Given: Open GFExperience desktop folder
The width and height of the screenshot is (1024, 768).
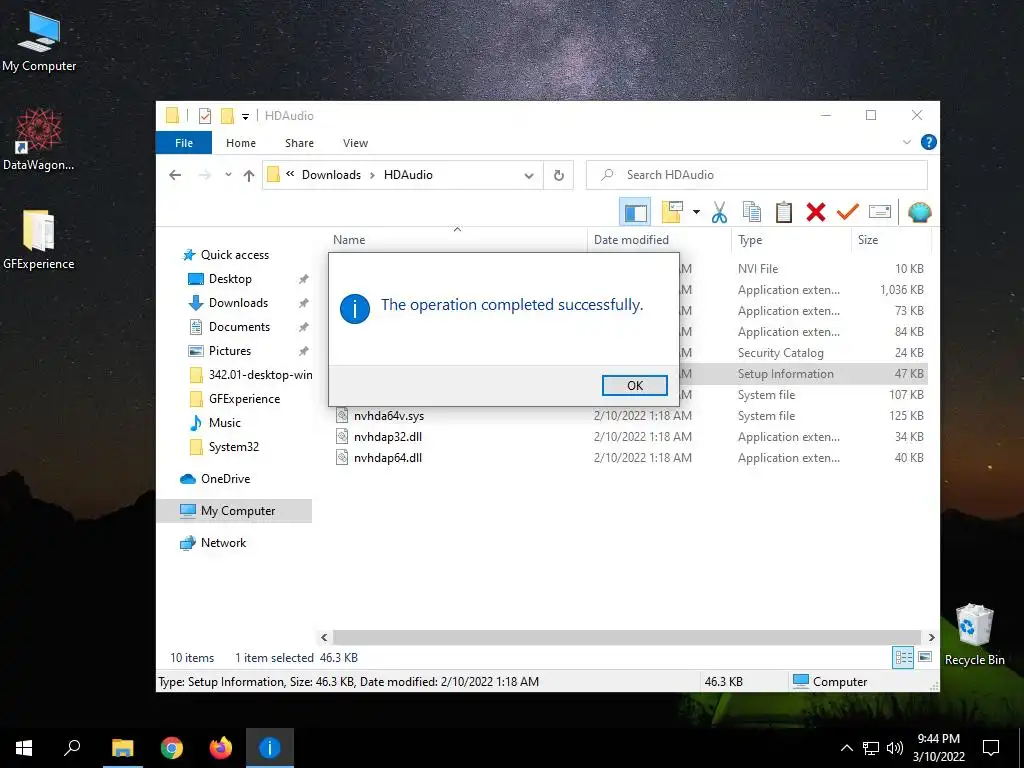Looking at the screenshot, I should pyautogui.click(x=39, y=239).
